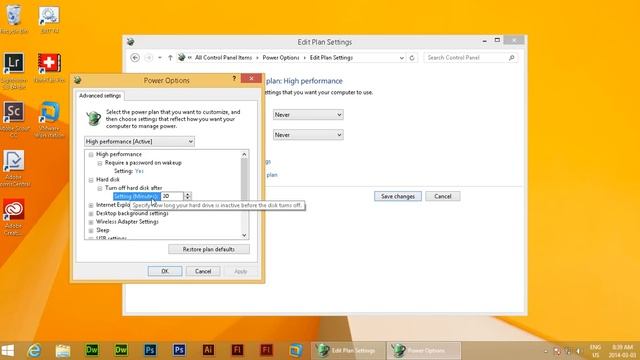This screenshot has width=640, height=360.
Task: Click Restore plan defaults button
Action: [209, 249]
